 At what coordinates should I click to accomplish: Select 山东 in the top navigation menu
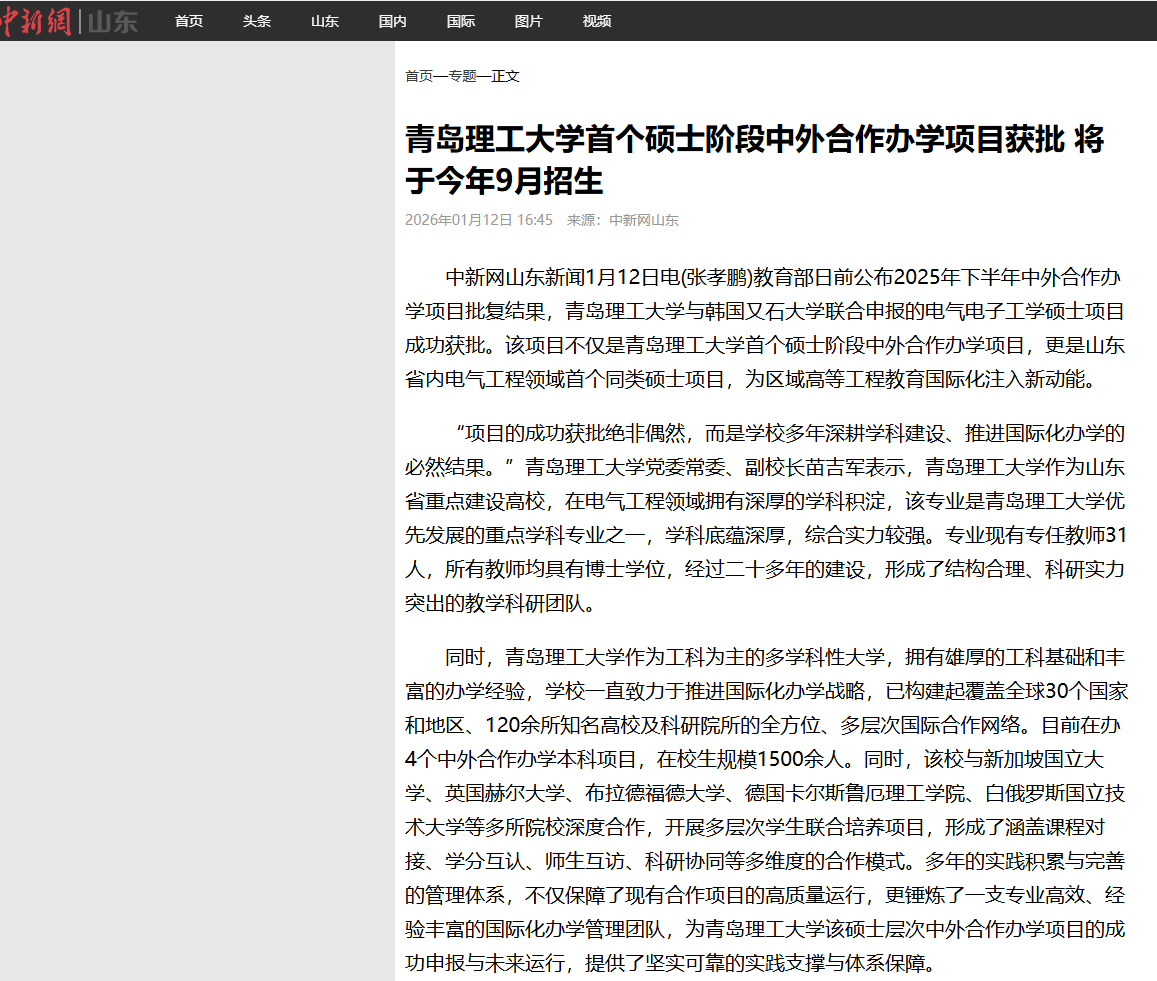point(325,21)
